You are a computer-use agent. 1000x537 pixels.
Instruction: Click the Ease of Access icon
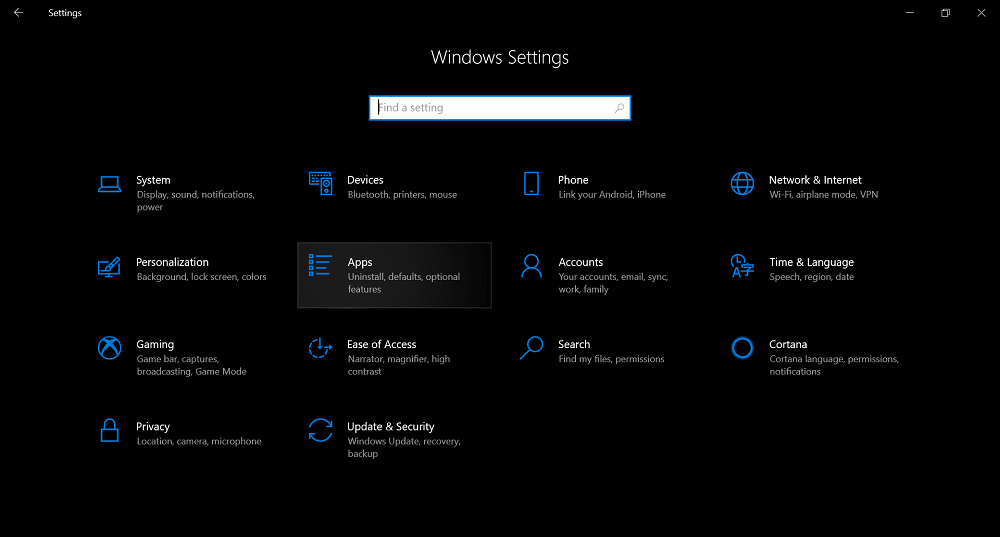pos(320,348)
